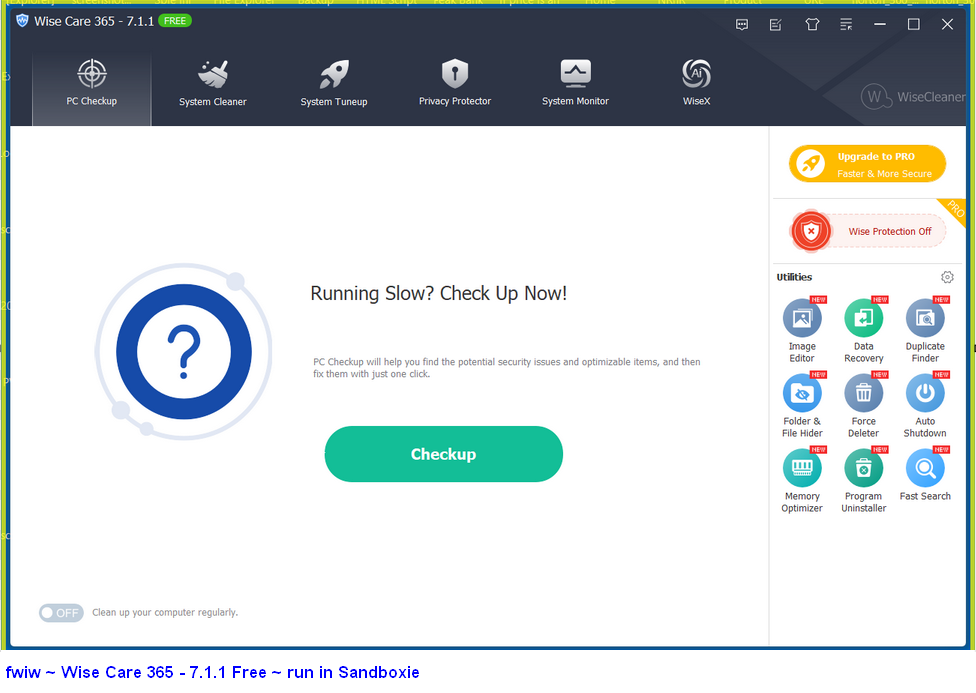The height and width of the screenshot is (693, 976).
Task: Go to the Privacy Protector tab
Action: point(455,83)
